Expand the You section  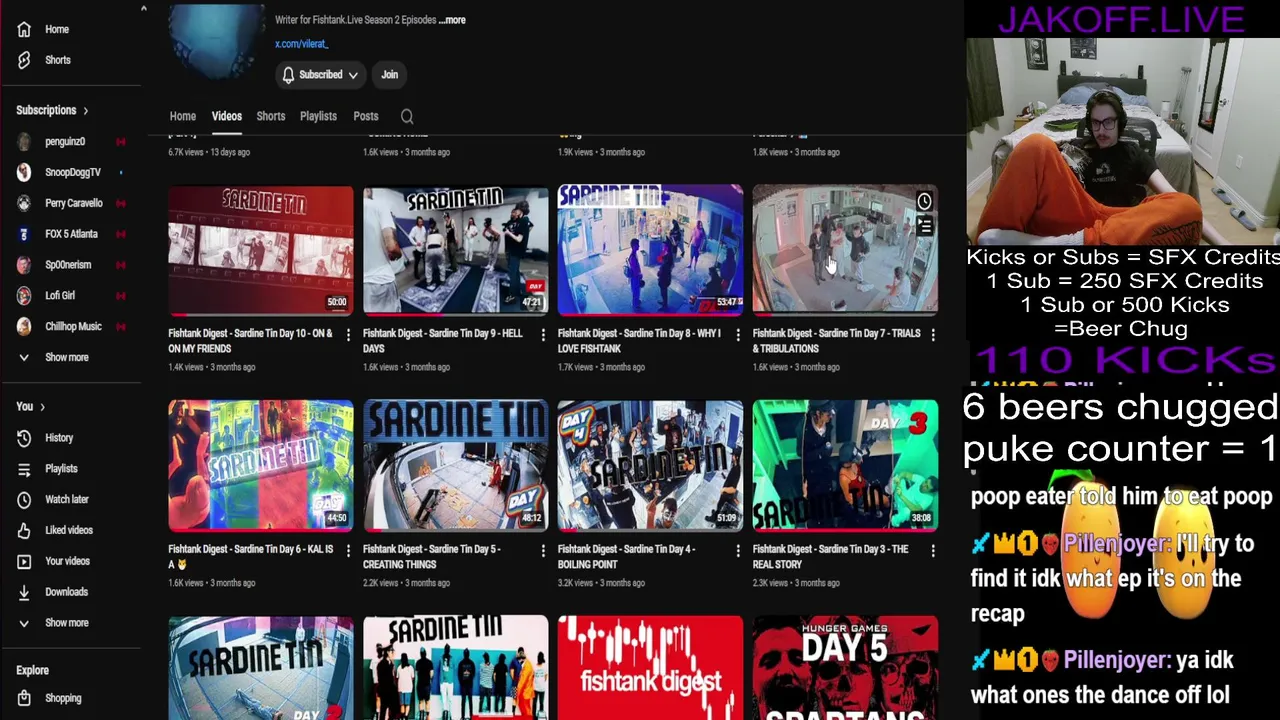click(31, 407)
